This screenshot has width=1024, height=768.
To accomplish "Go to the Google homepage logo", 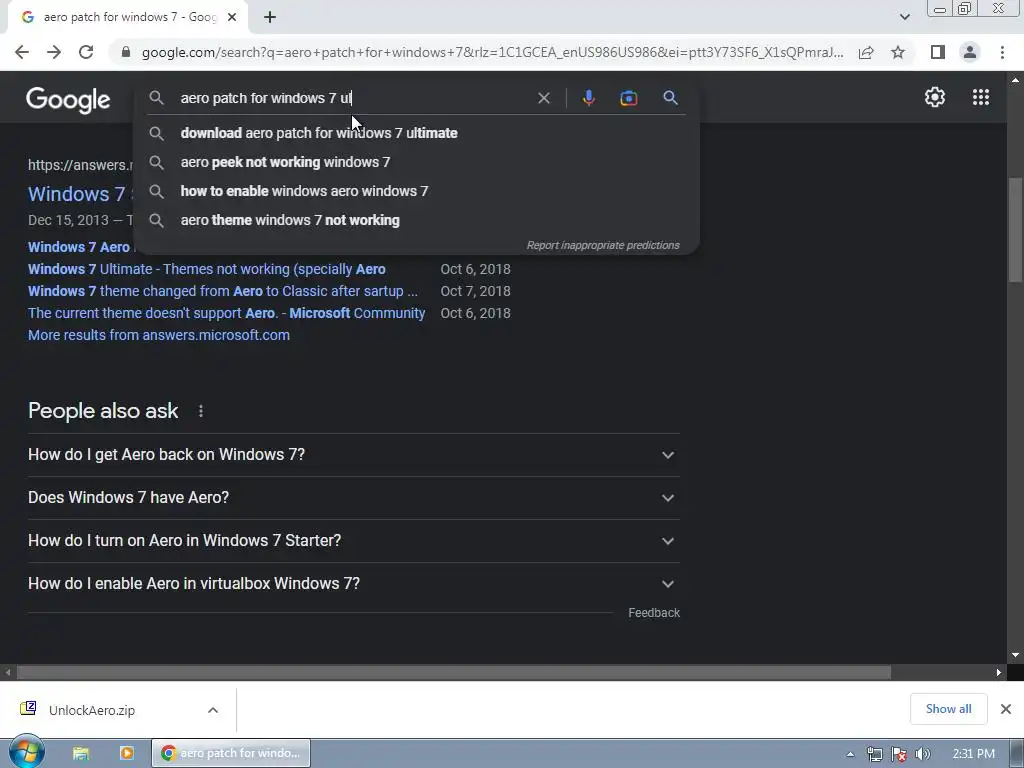I will click(x=68, y=100).
